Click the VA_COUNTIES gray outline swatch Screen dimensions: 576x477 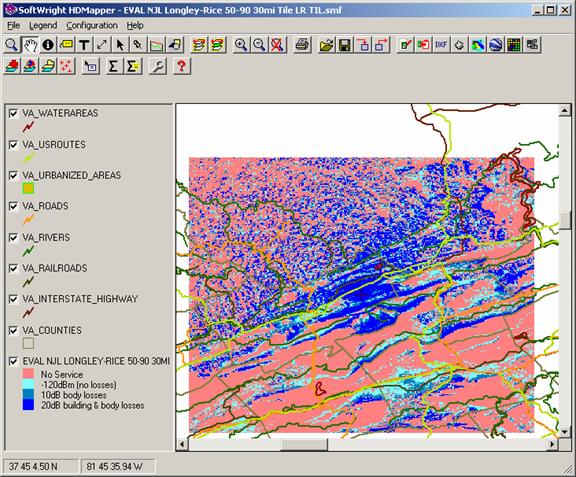28,343
